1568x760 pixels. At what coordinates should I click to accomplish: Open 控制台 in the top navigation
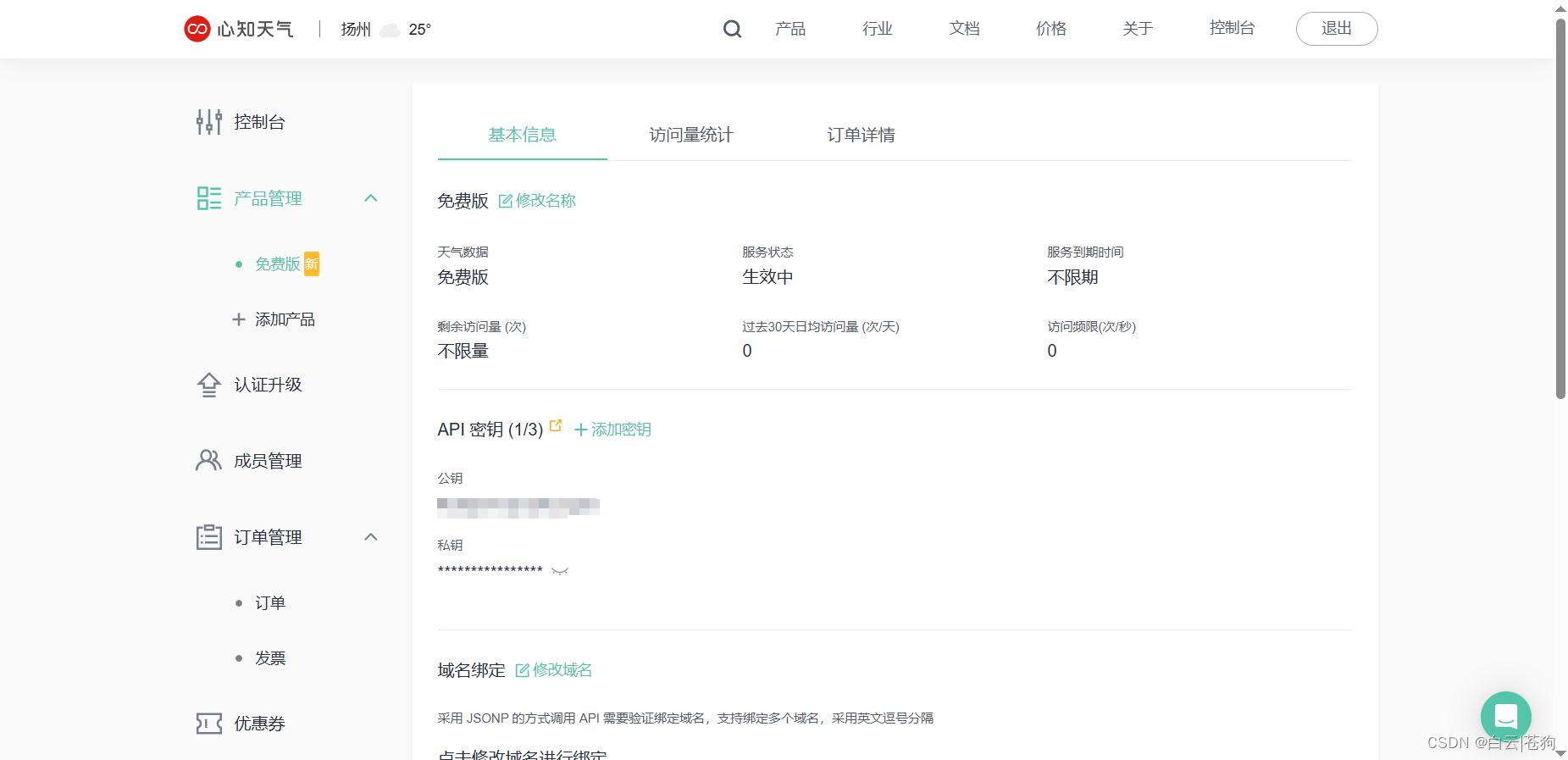pos(1232,28)
